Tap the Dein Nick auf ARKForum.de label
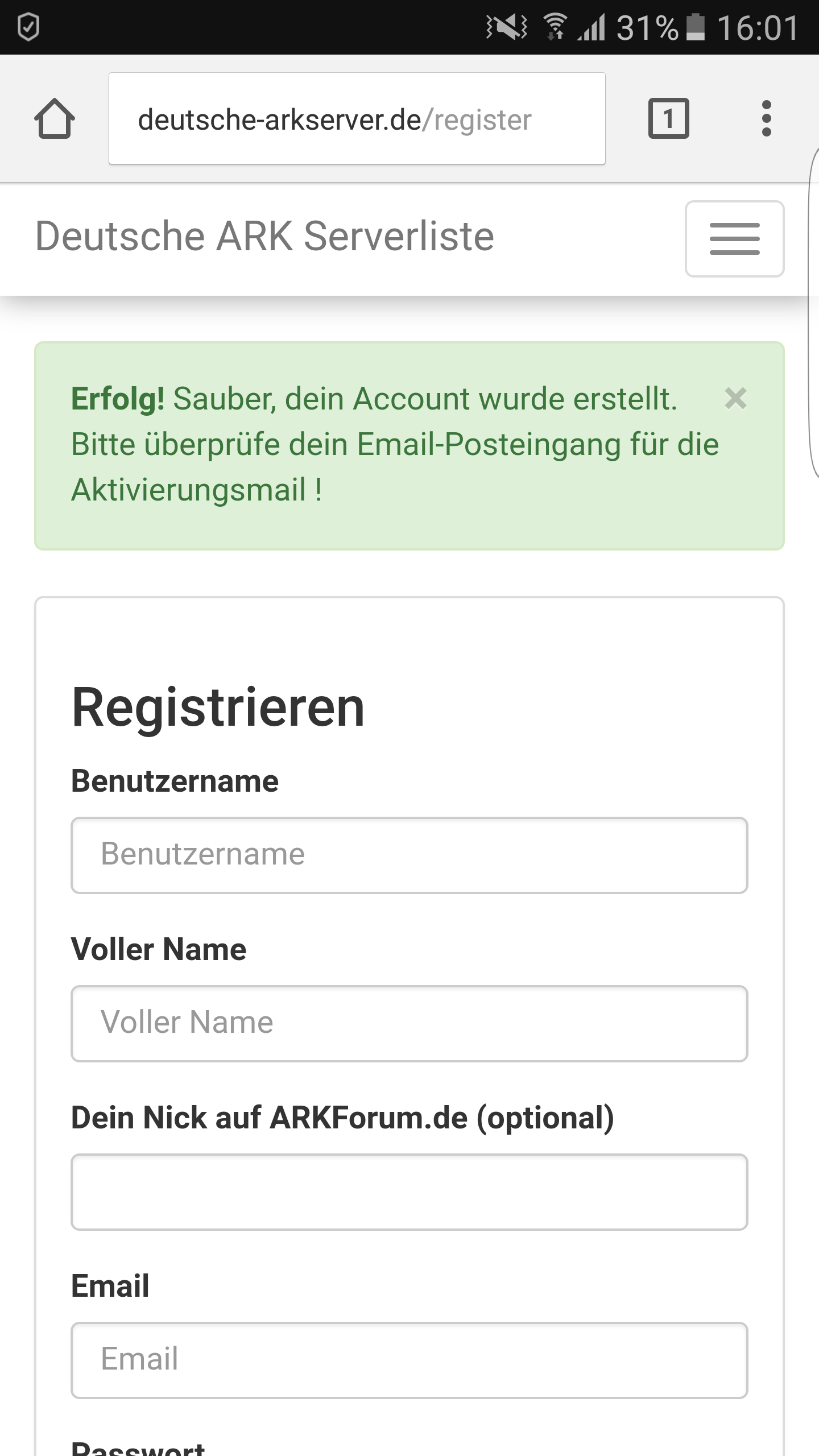This screenshot has height=1456, width=819. tap(342, 1118)
